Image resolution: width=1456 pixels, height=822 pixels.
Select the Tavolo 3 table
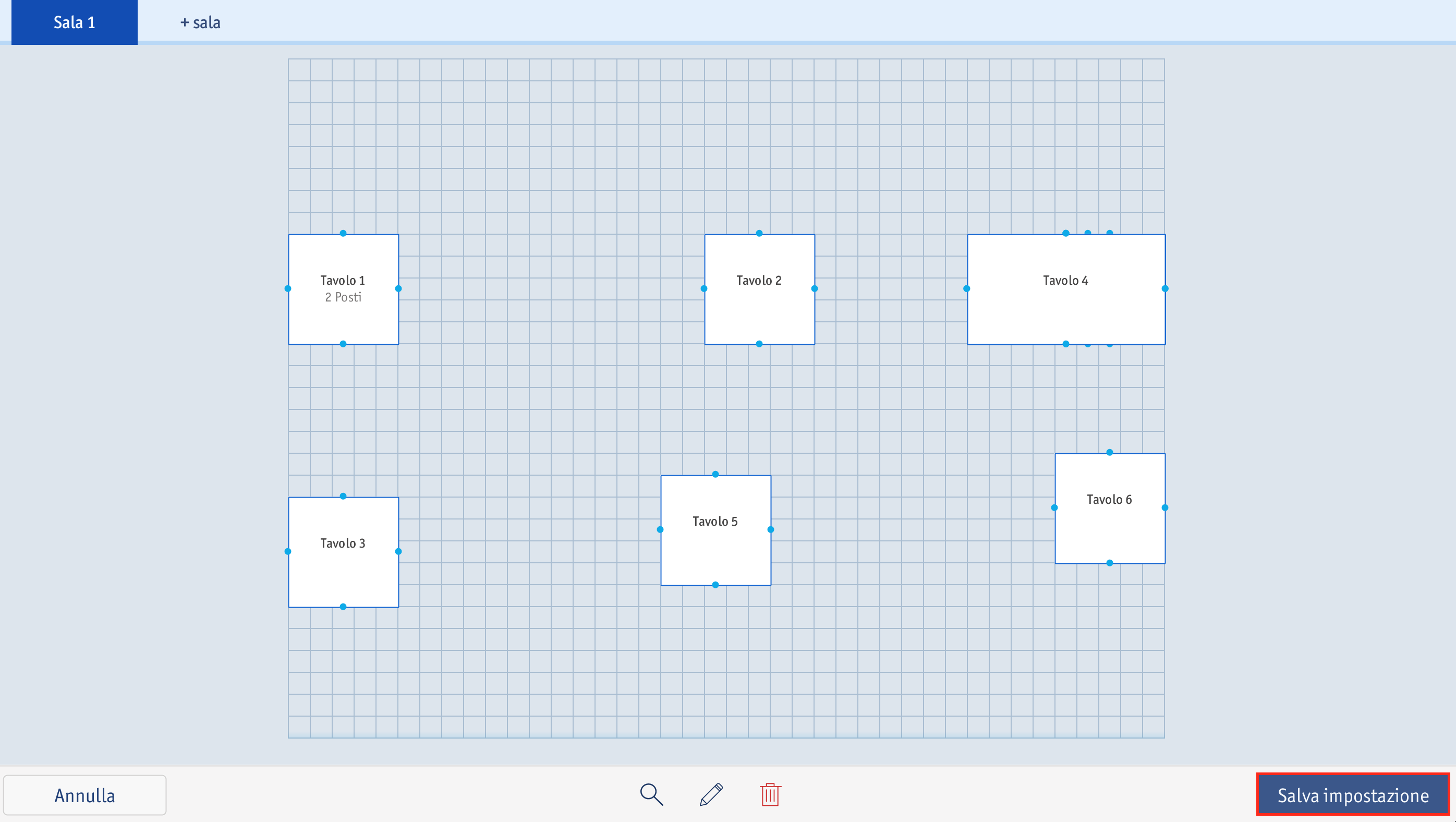coord(343,552)
